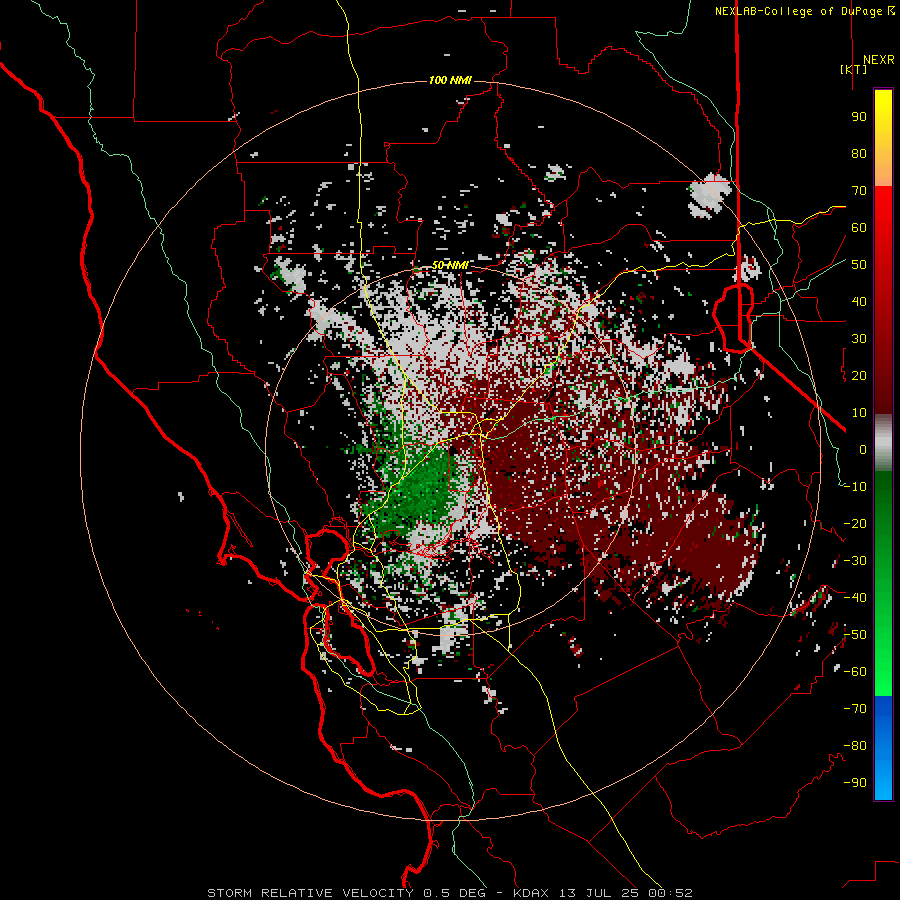Viewport: 900px width, 900px height.
Task: Click the positive 30 knot scale label
Action: tap(859, 339)
